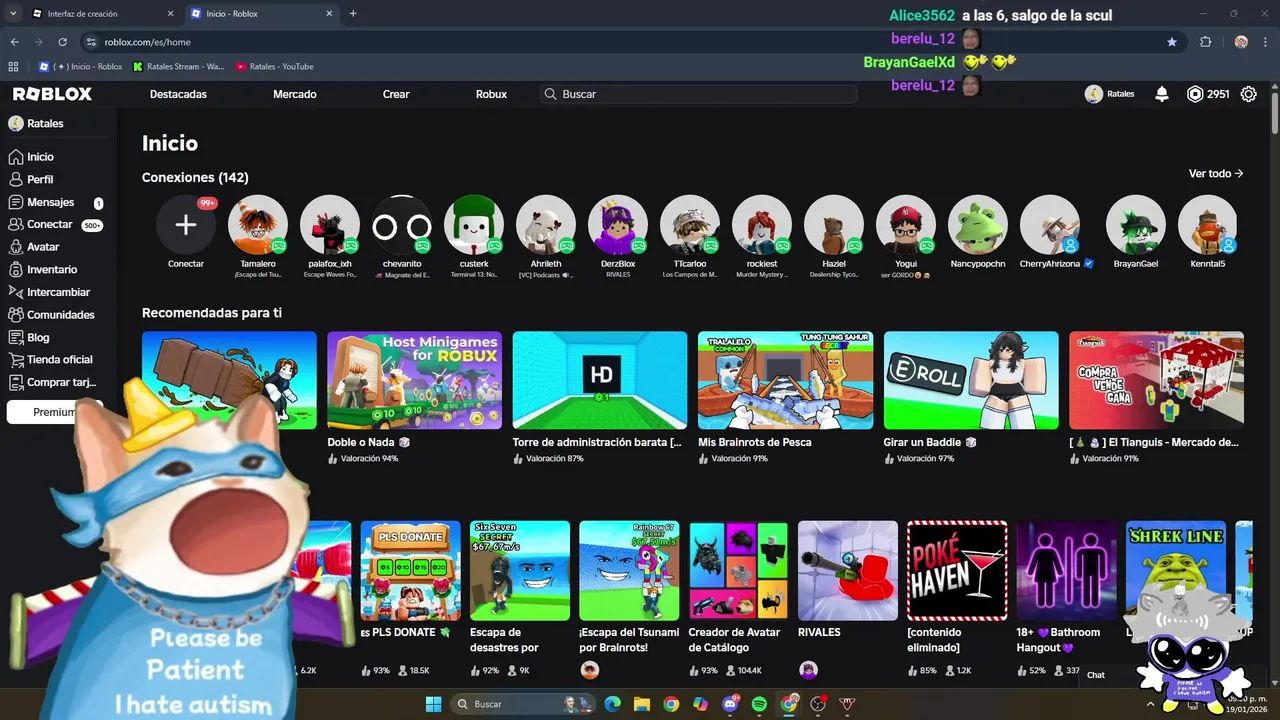1280x720 pixels.
Task: Open the RIVALES game thumbnail
Action: (x=848, y=570)
